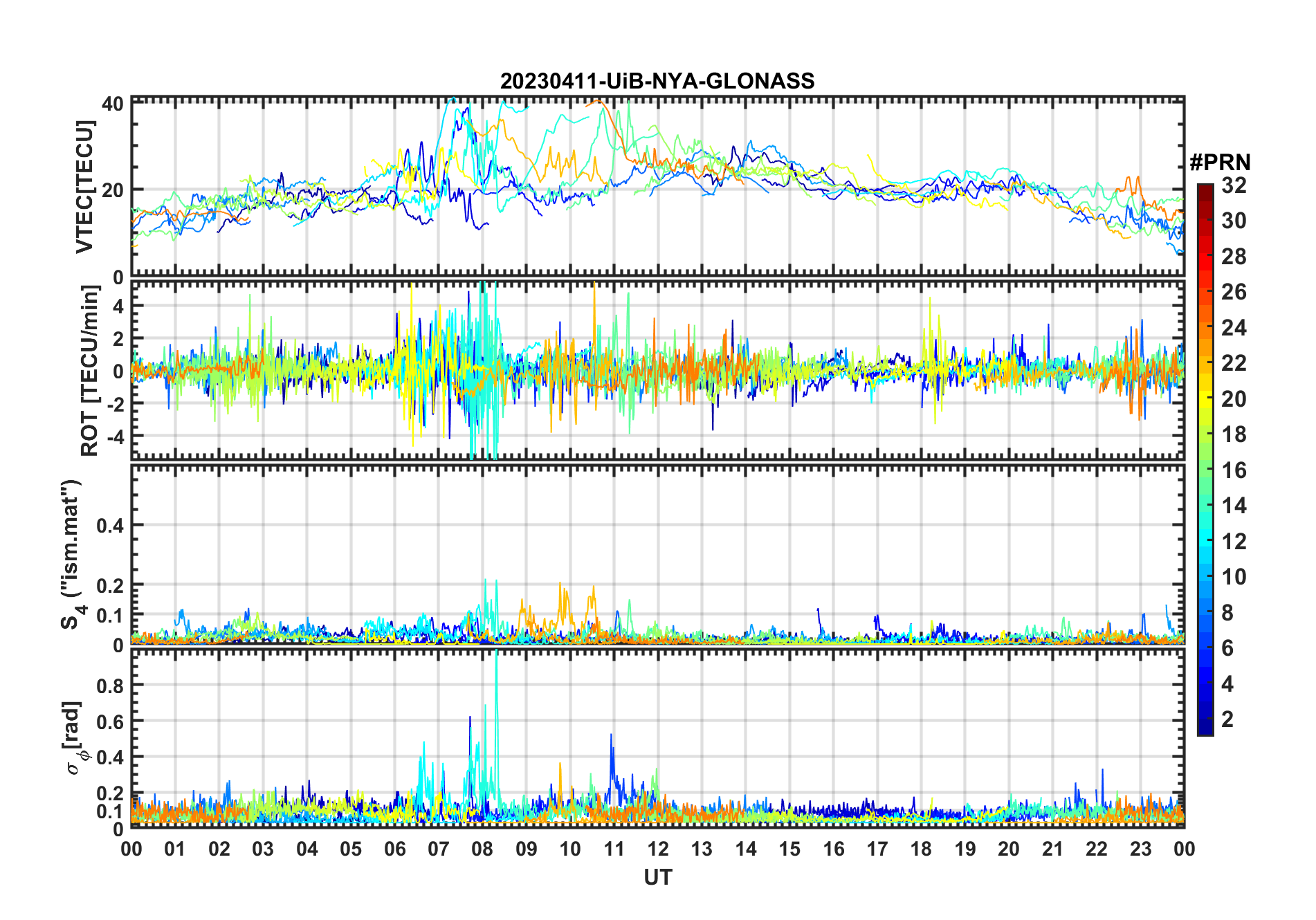Click x-axis tick label 03
Image resolution: width=1316 pixels, height=920 pixels.
click(263, 849)
